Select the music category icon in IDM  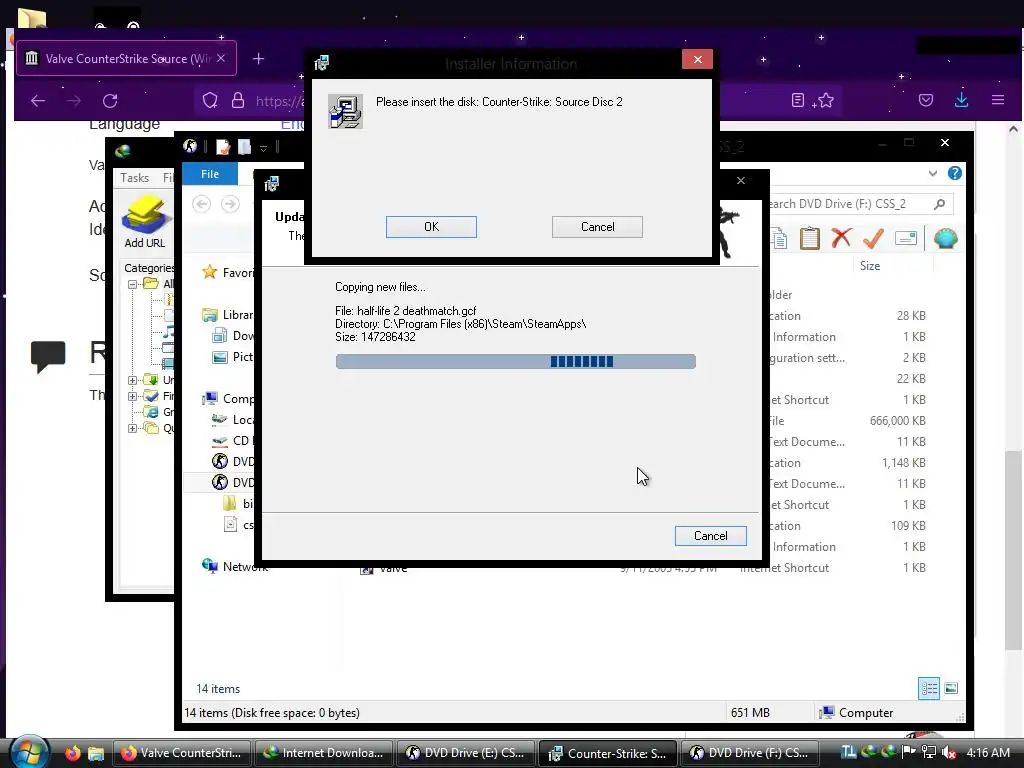(168, 331)
